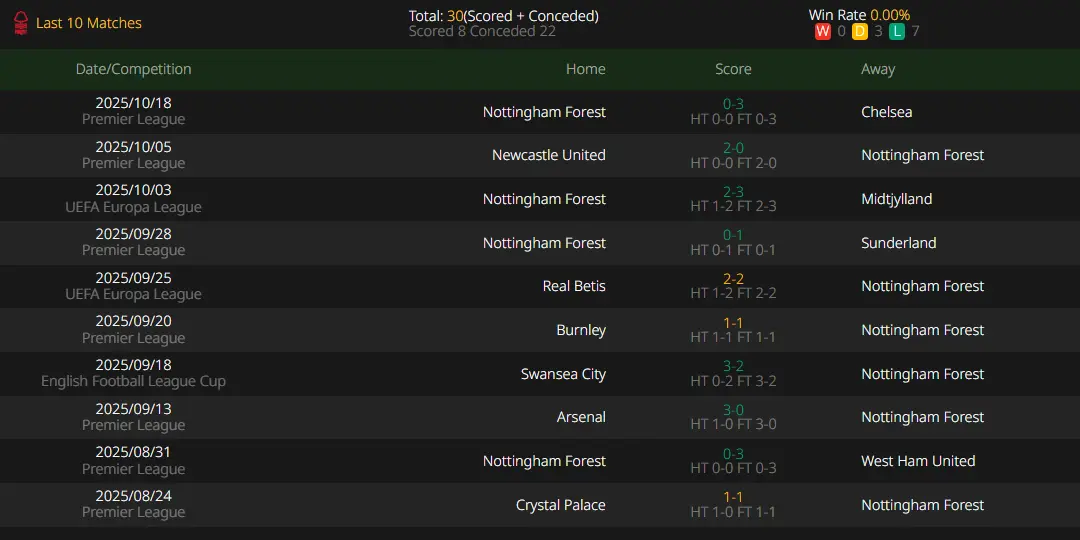Image resolution: width=1080 pixels, height=540 pixels.
Task: Open Crystal Palace team link
Action: (x=561, y=505)
